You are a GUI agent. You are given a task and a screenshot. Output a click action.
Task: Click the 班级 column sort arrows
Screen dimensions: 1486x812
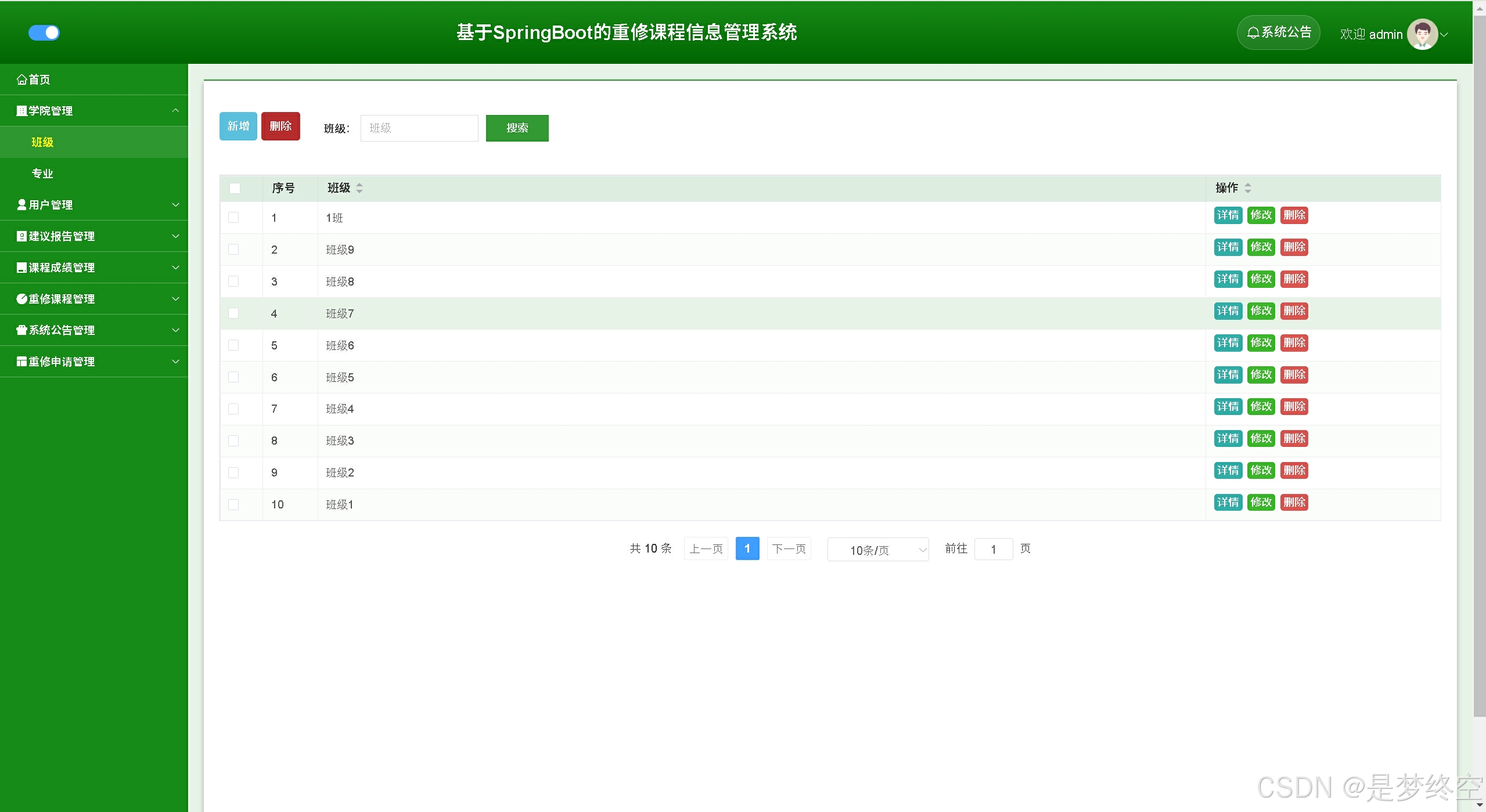point(359,188)
